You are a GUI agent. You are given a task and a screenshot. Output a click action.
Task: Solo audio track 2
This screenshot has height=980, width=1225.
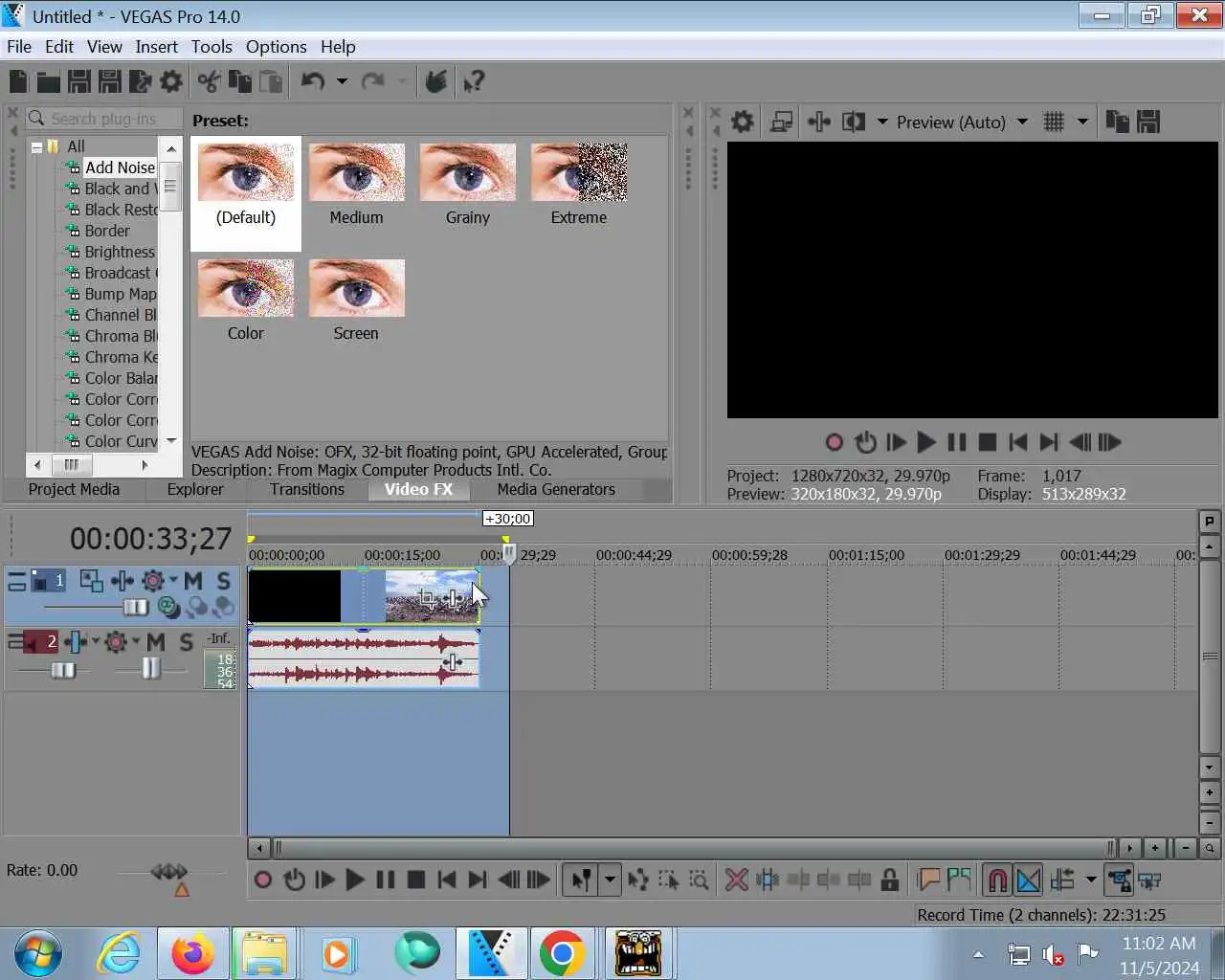tap(187, 641)
